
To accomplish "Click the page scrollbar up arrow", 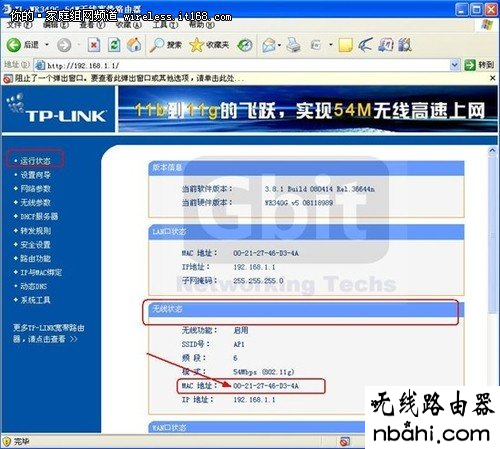I will 492,151.
